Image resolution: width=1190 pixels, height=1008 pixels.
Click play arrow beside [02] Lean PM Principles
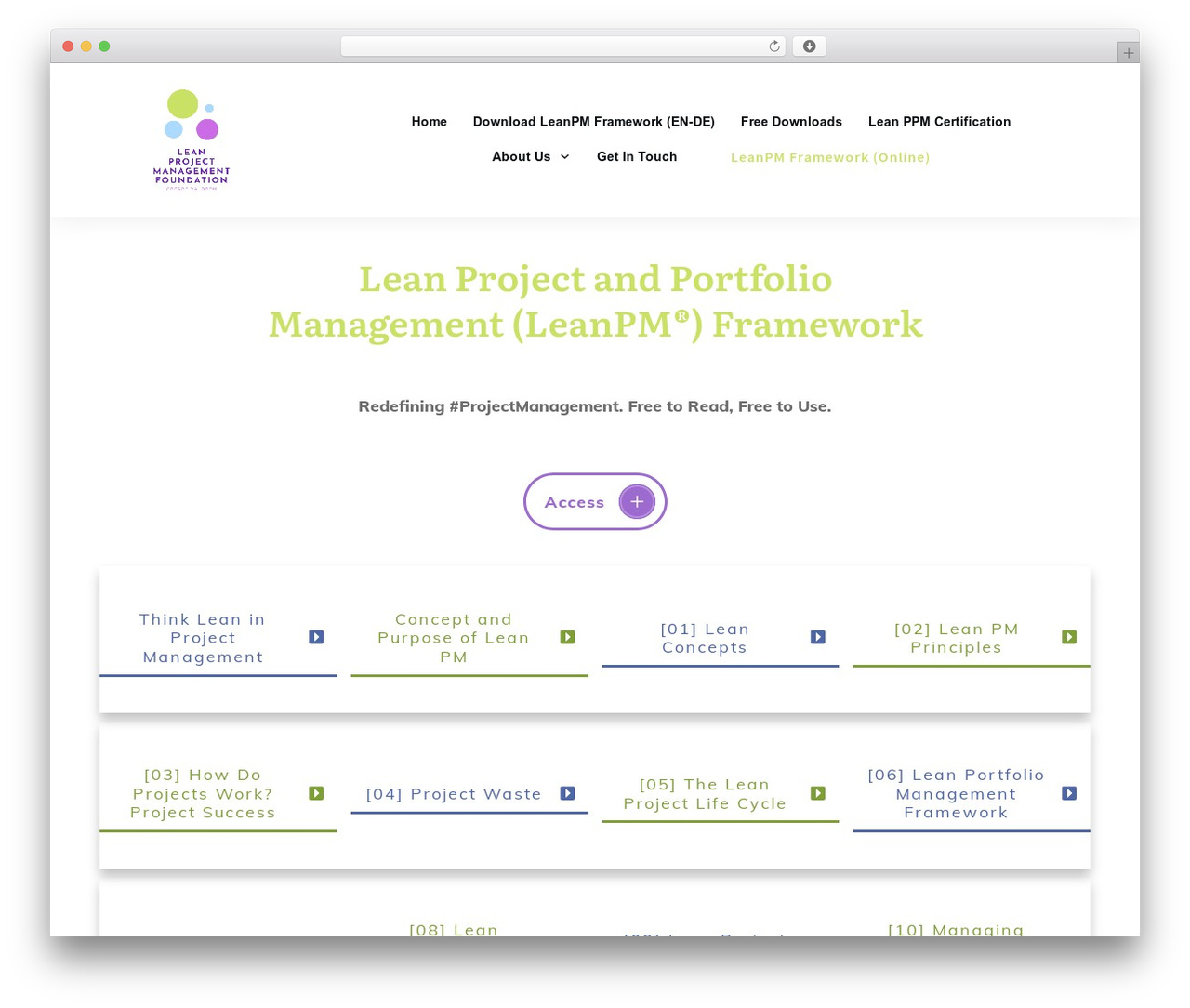pyautogui.click(x=1069, y=637)
